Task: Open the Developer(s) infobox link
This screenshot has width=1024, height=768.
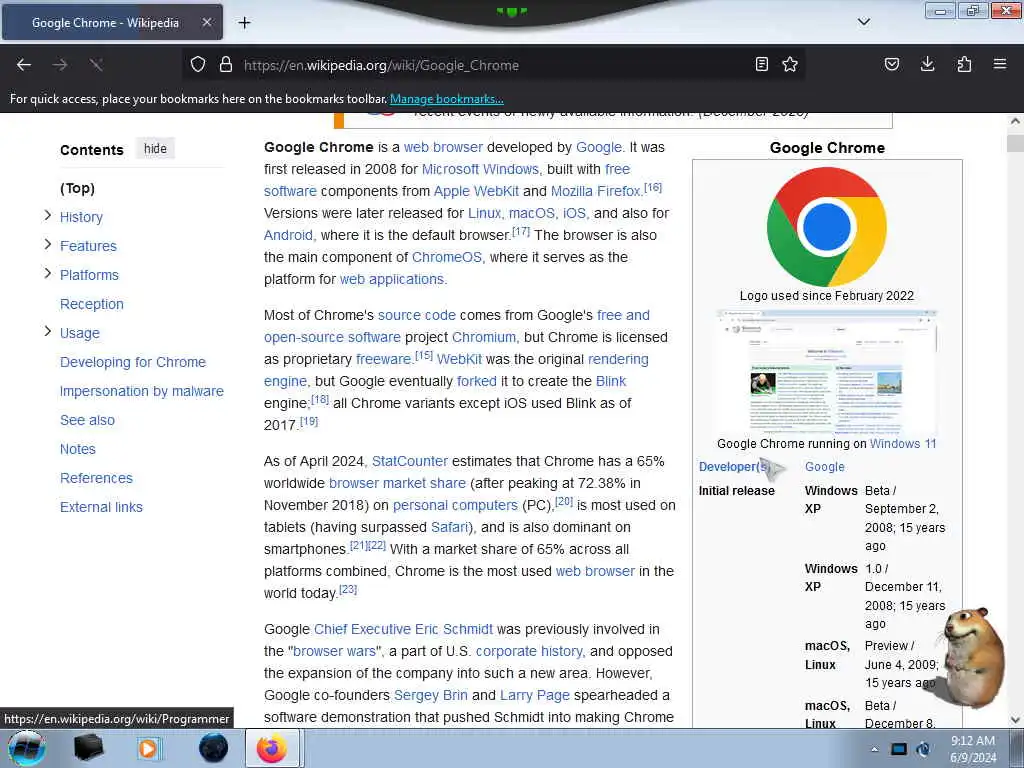Action: pos(735,467)
